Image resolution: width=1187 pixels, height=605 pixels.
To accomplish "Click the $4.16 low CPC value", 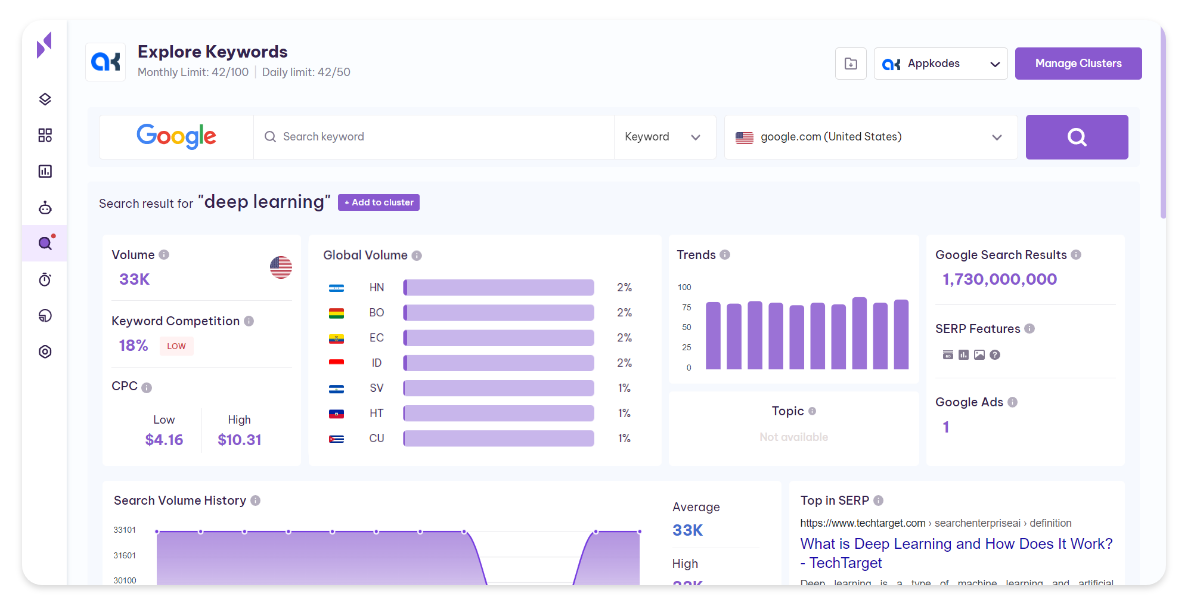I will tap(164, 440).
